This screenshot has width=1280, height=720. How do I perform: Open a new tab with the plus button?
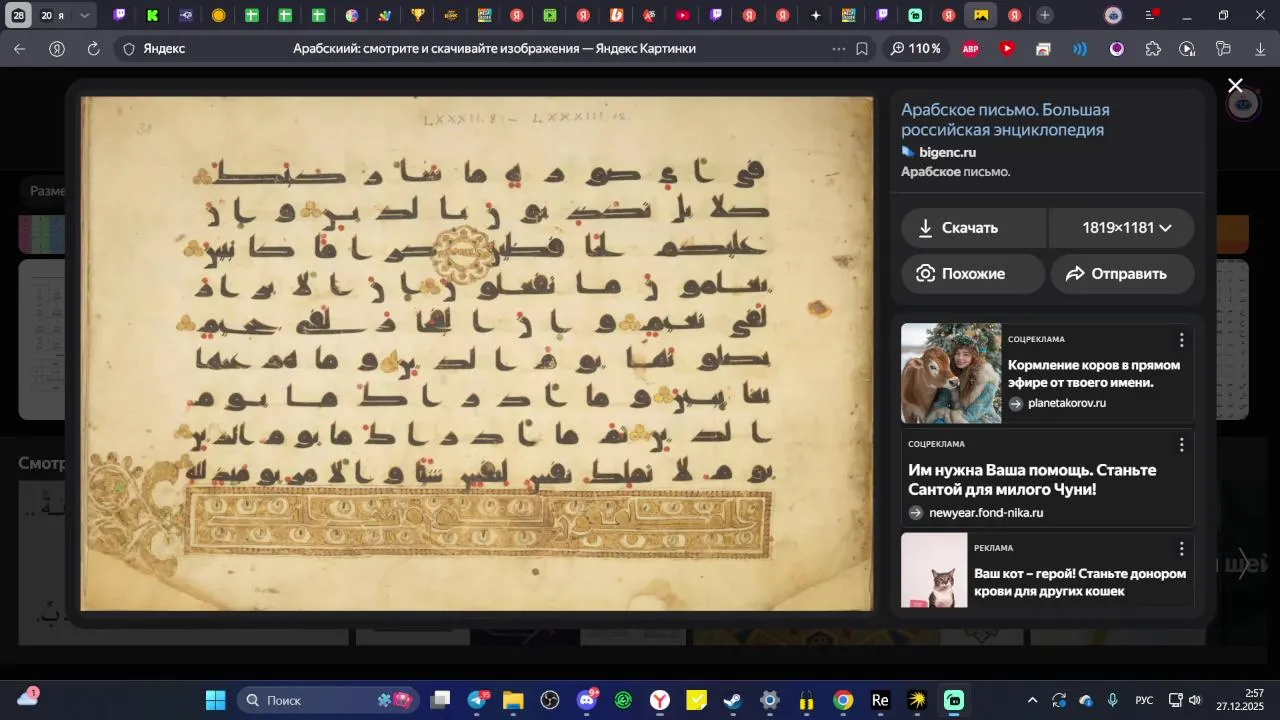coord(1045,15)
